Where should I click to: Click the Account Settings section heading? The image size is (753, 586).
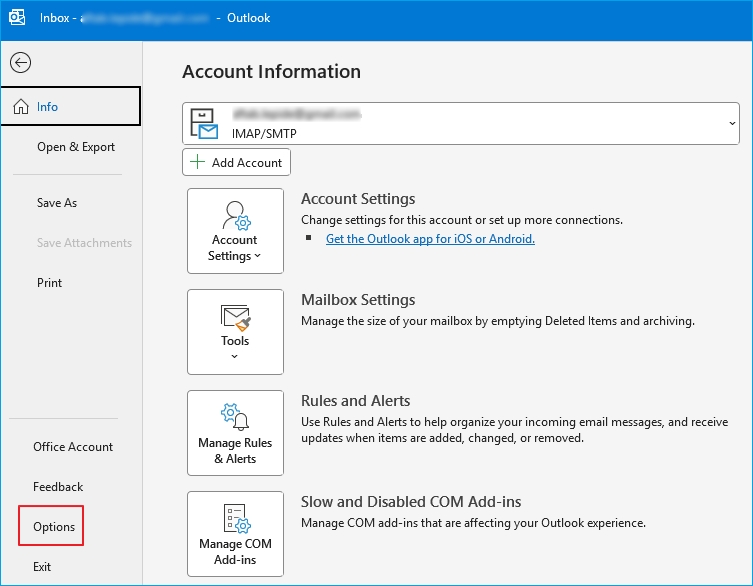click(358, 199)
